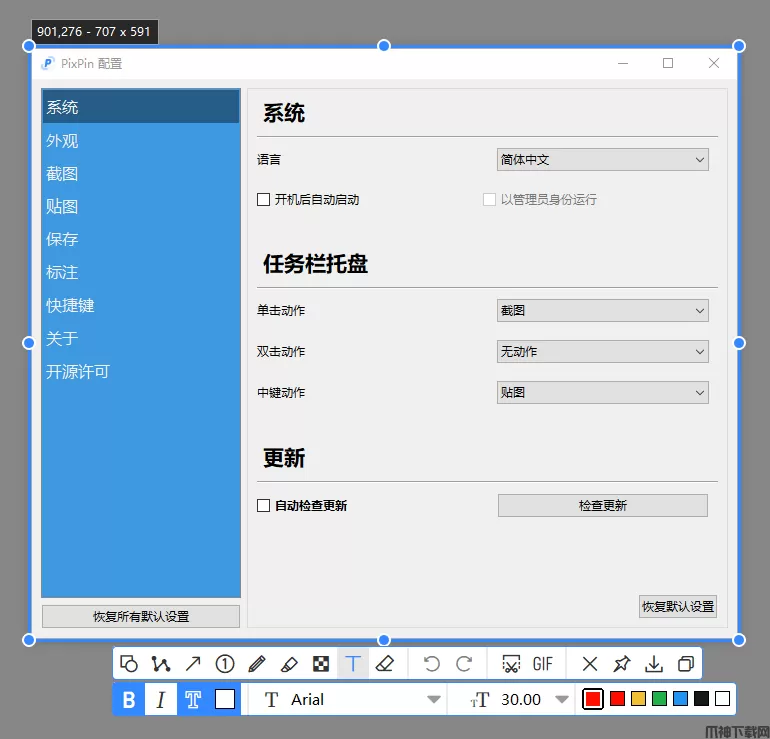Enable 开机后自动启动 checkbox

tap(264, 199)
